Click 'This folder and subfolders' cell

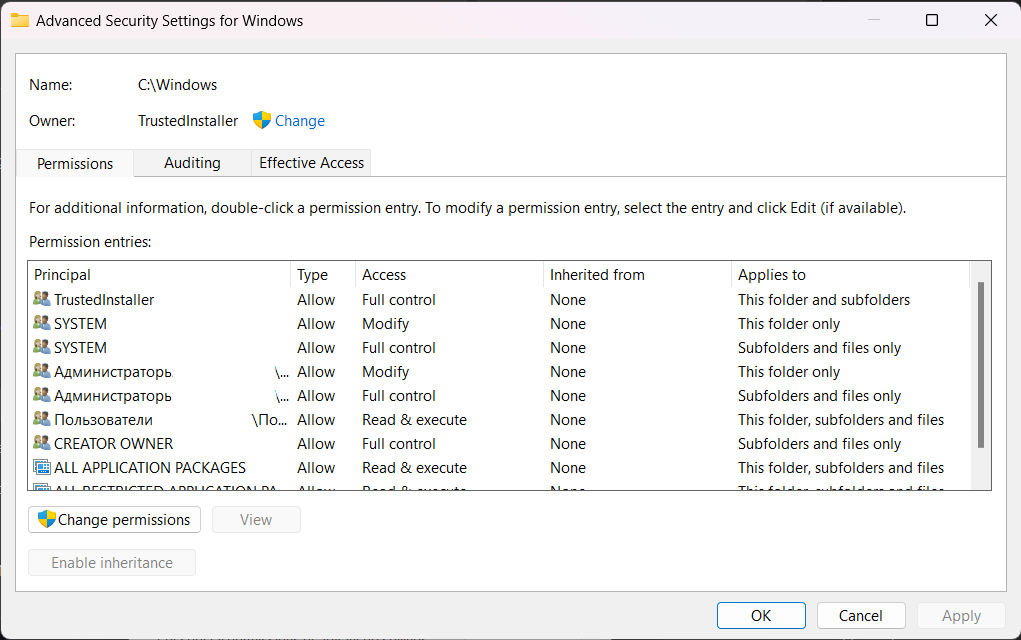824,299
